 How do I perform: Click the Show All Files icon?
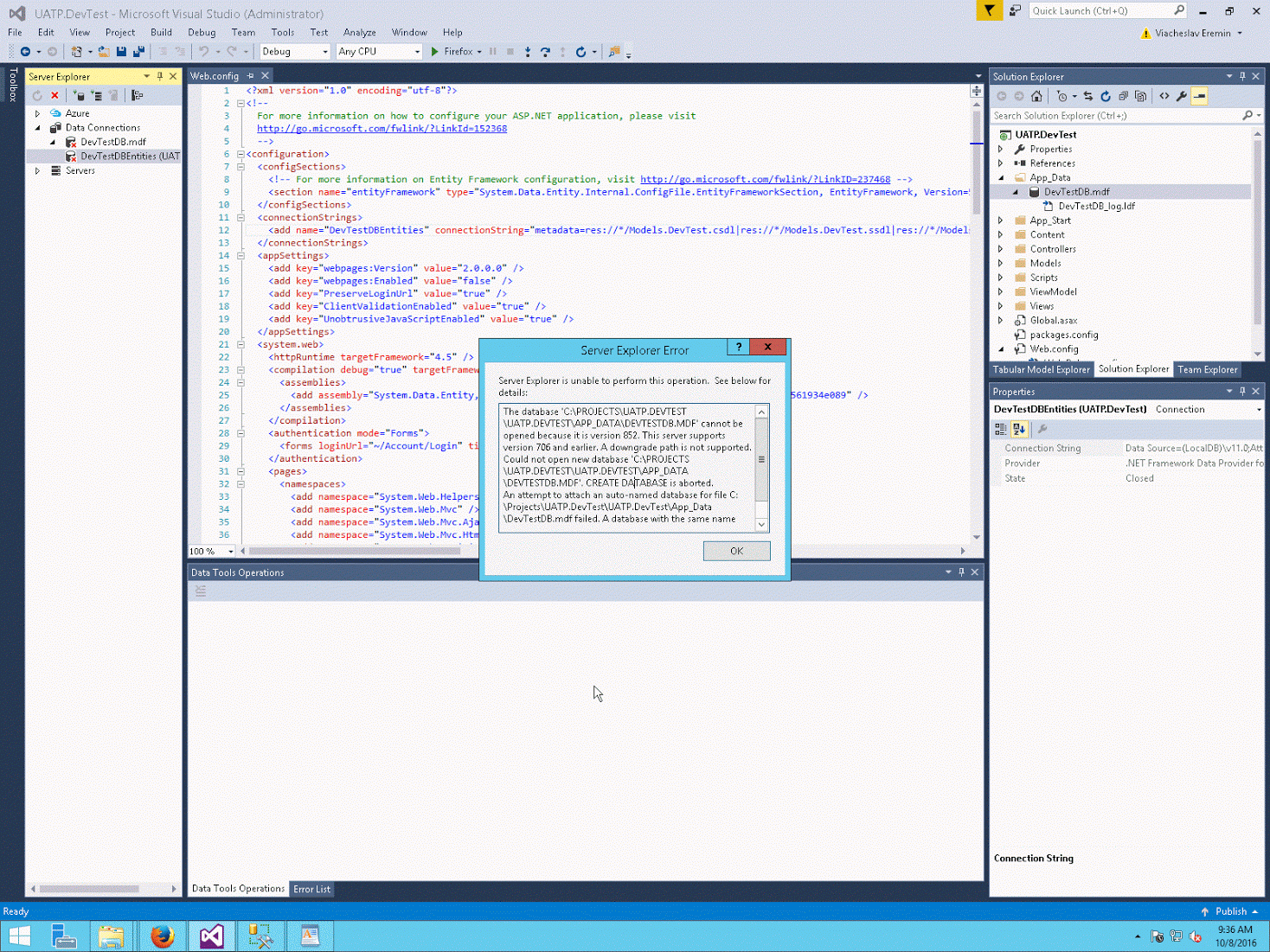[1140, 96]
